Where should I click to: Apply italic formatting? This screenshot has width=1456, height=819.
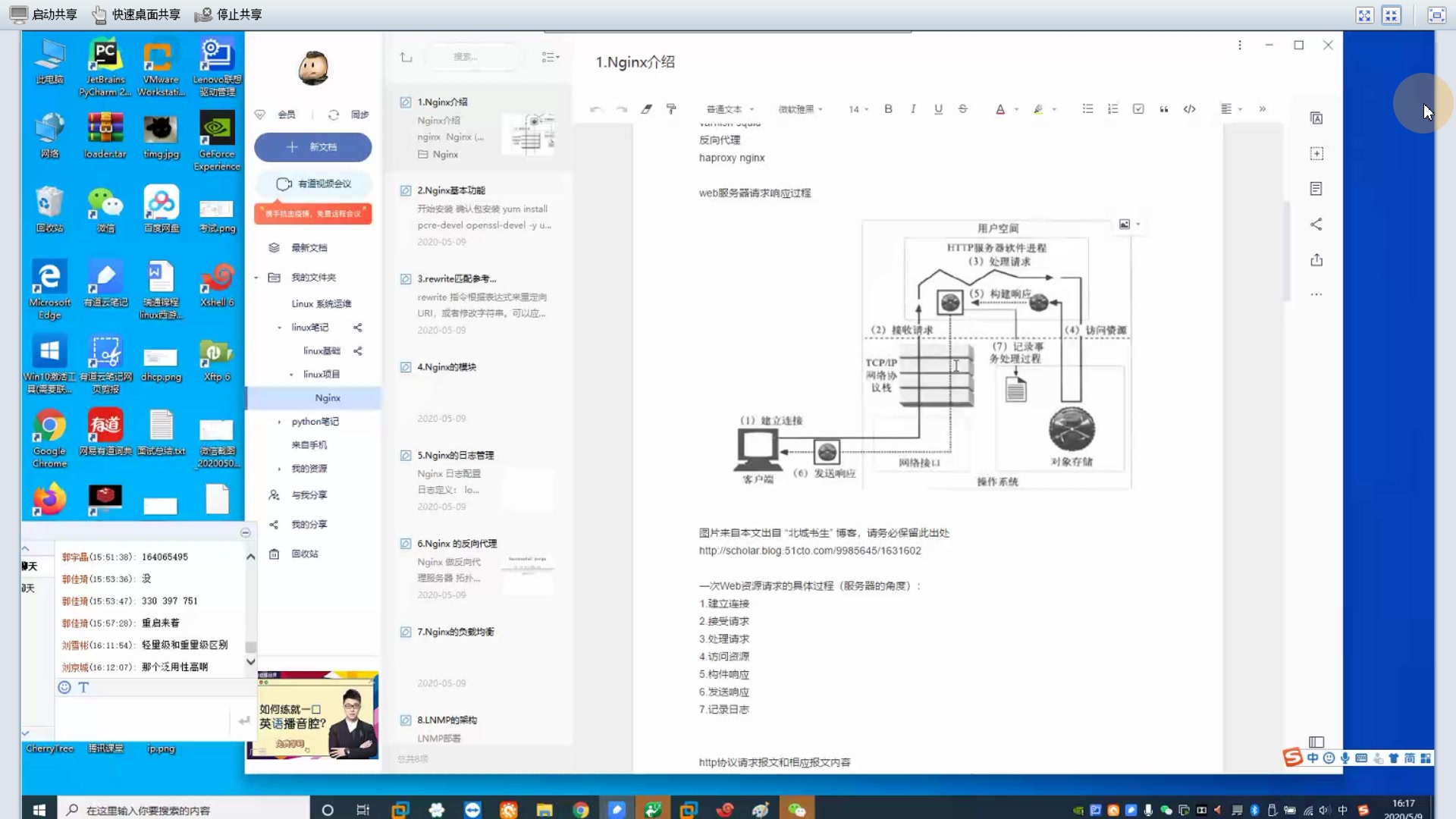pos(913,108)
